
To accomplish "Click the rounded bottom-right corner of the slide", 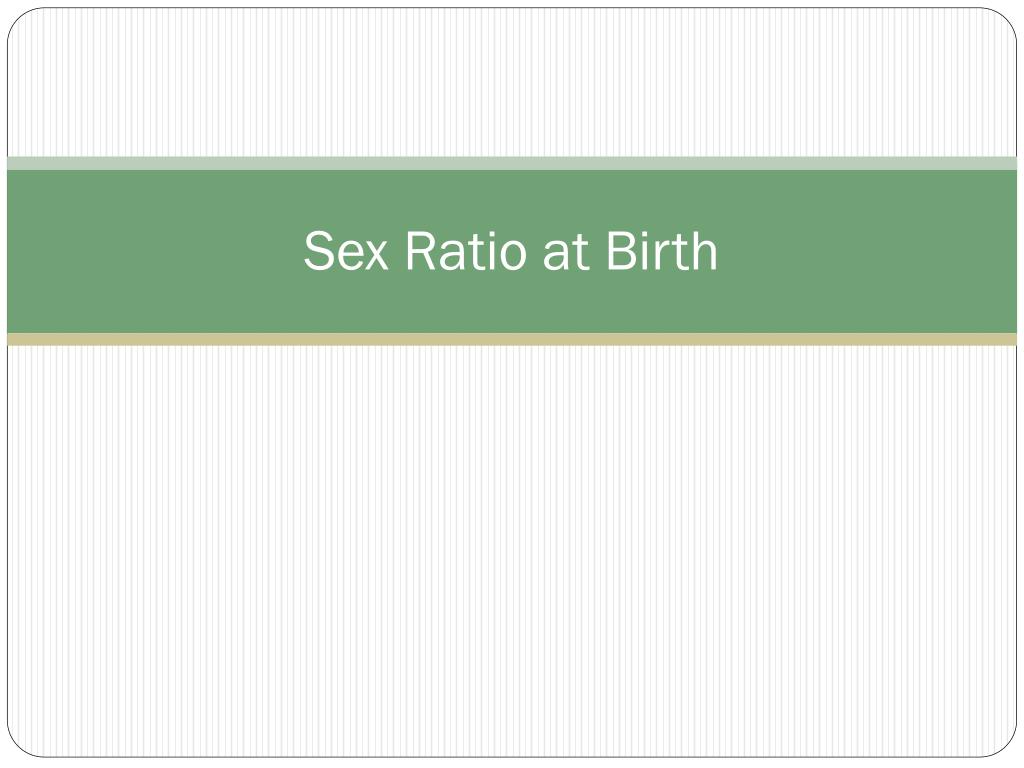I will coord(1004,745).
